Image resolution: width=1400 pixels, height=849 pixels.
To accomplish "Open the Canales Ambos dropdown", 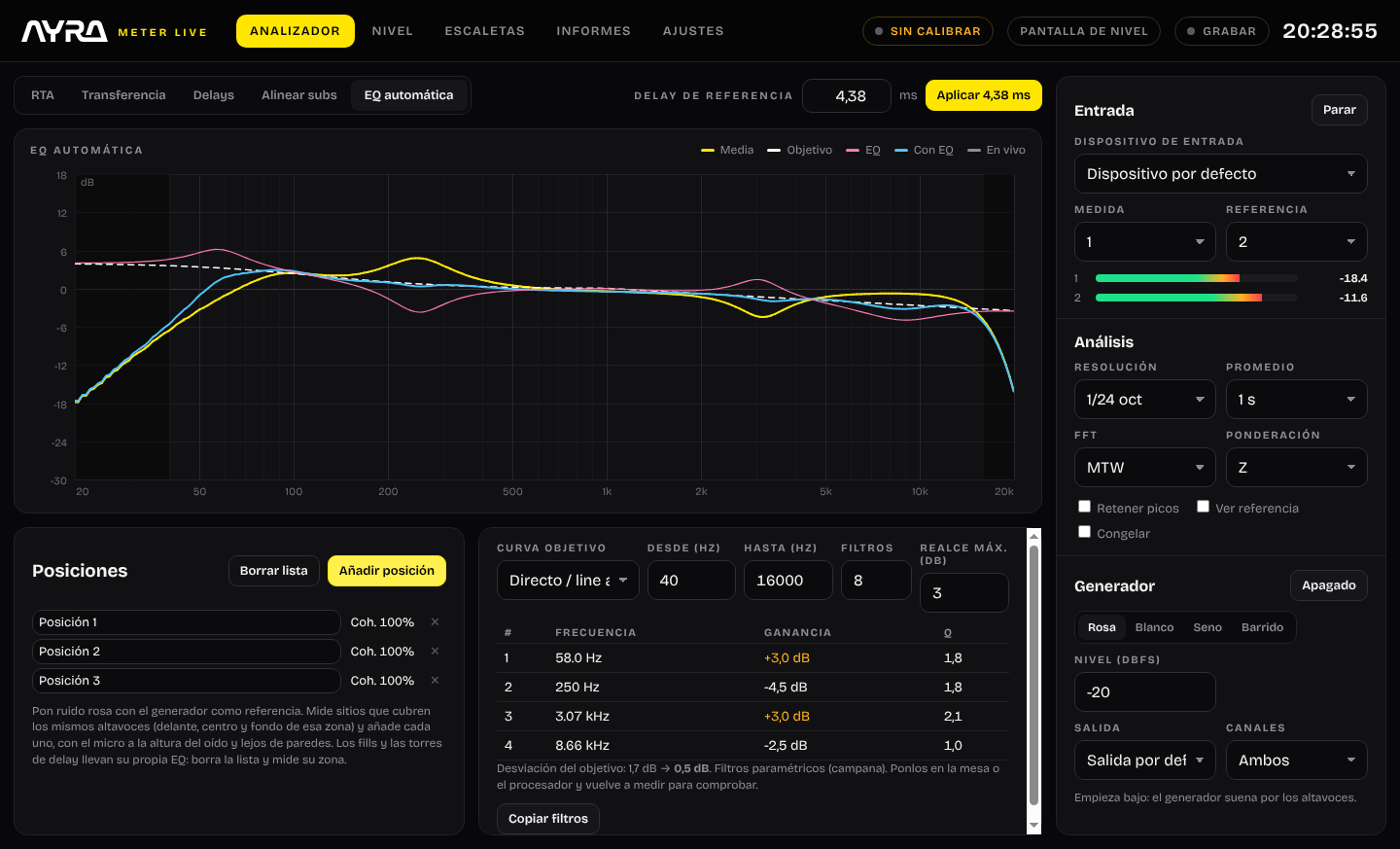I will click(x=1296, y=761).
